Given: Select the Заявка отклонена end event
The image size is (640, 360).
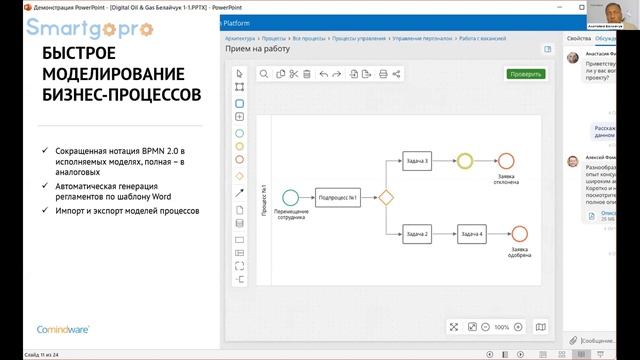Looking at the screenshot, I should coord(506,161).
